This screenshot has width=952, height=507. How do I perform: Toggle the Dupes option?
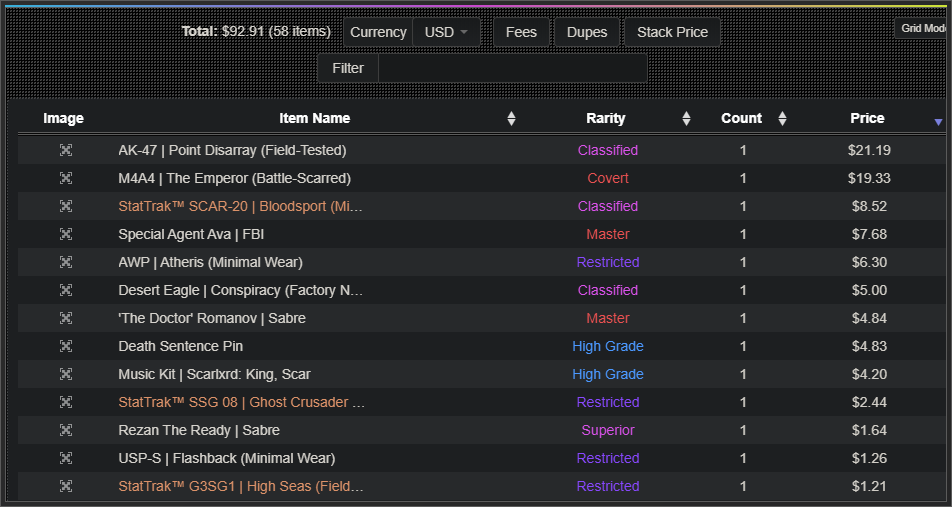[x=587, y=32]
